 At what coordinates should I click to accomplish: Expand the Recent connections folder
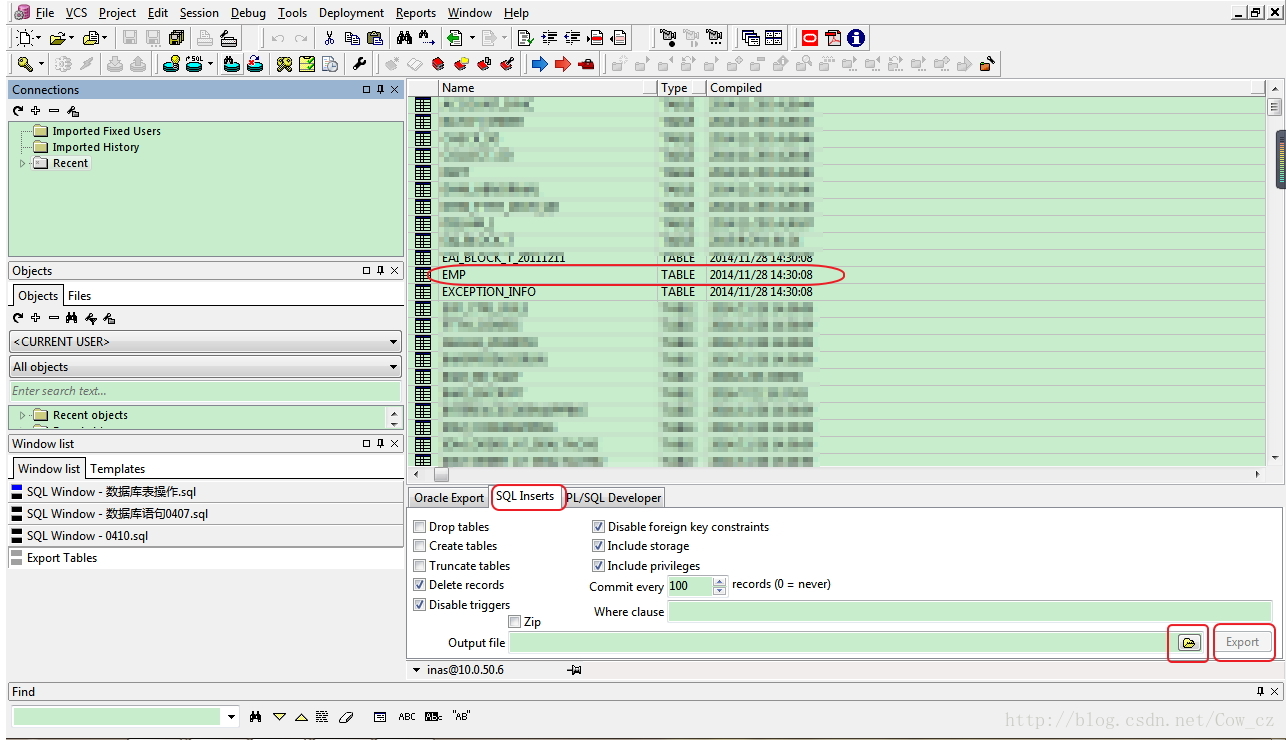click(23, 163)
